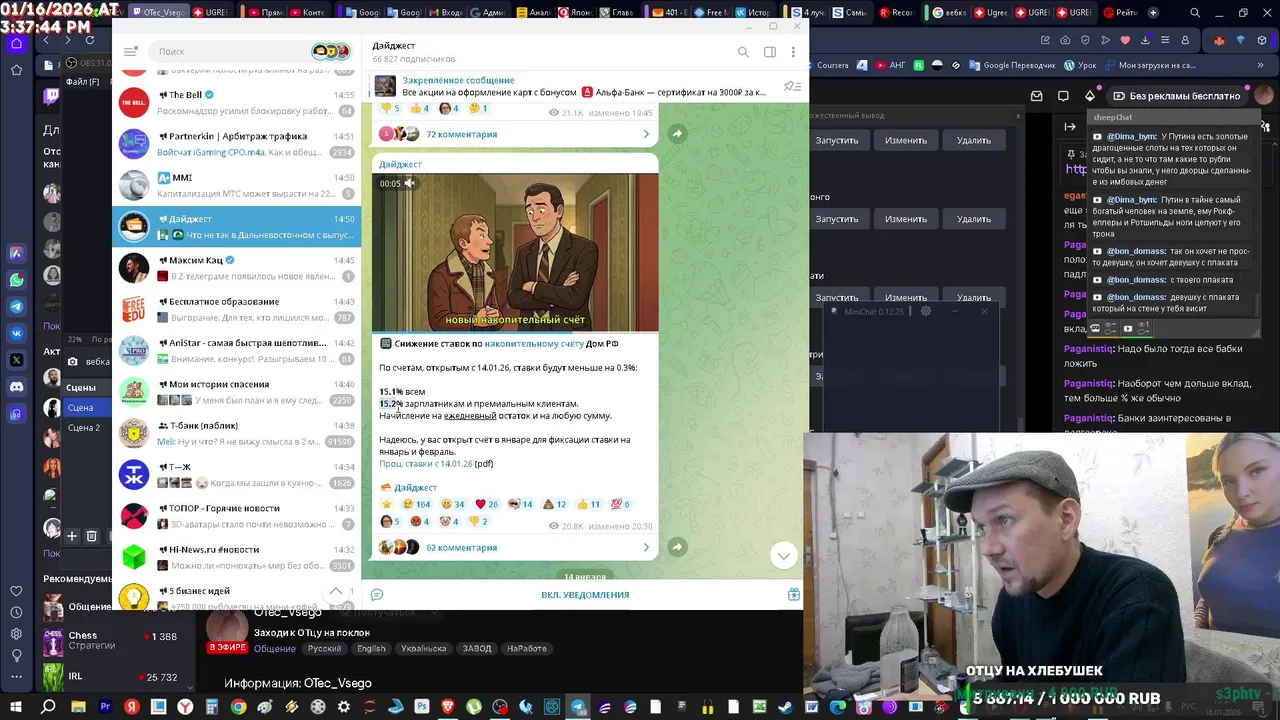This screenshot has width=1280, height=720.
Task: Open the stories avatars next to search
Action: tap(331, 51)
